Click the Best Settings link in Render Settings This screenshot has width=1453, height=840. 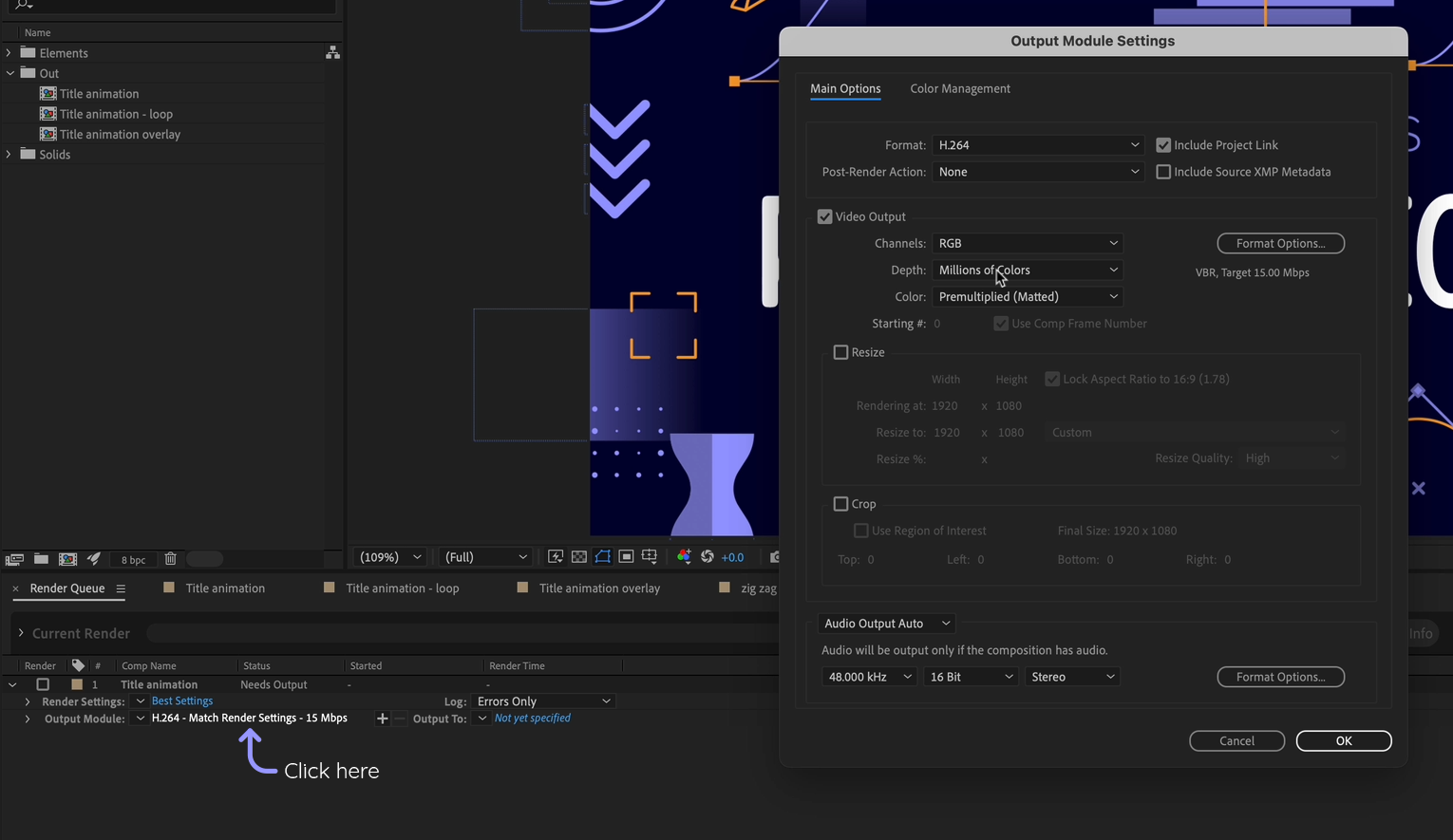181,700
